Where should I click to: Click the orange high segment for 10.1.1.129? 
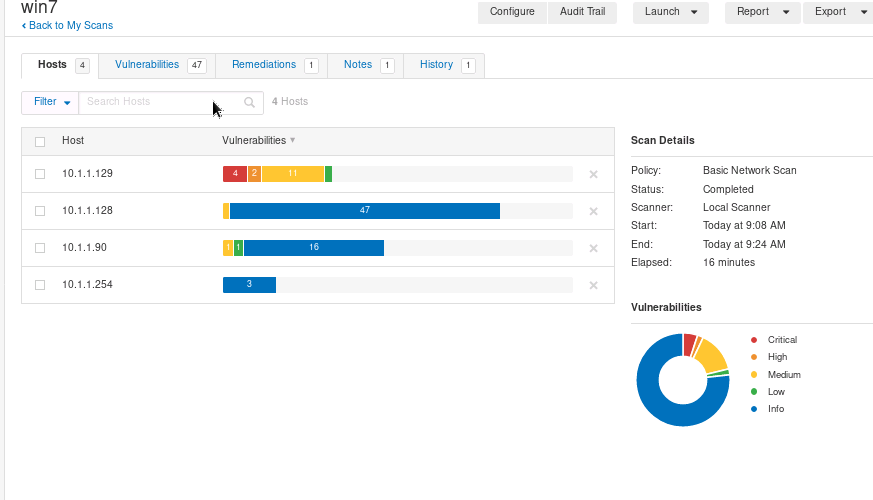point(254,174)
